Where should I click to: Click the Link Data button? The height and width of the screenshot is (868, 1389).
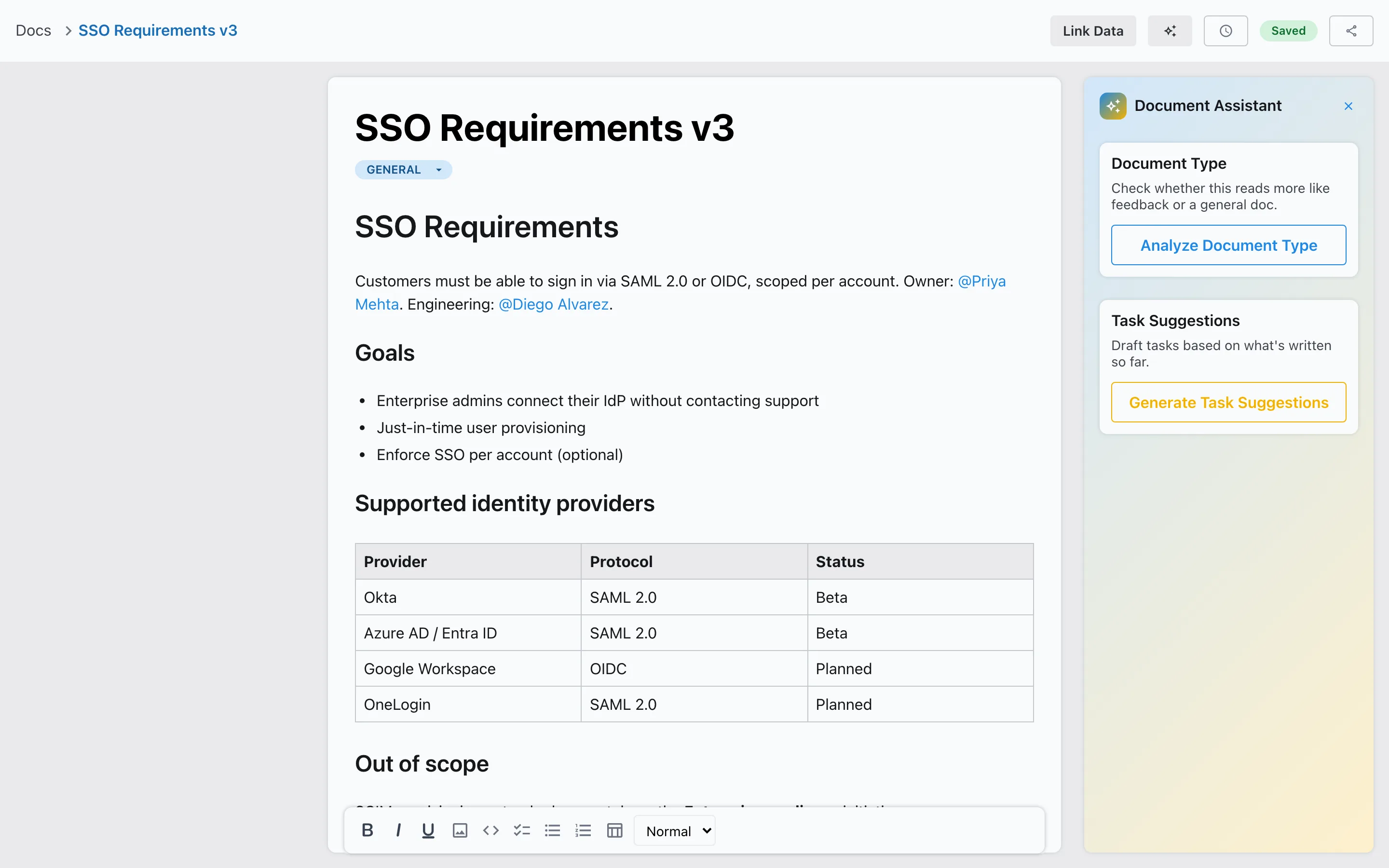coord(1093,31)
